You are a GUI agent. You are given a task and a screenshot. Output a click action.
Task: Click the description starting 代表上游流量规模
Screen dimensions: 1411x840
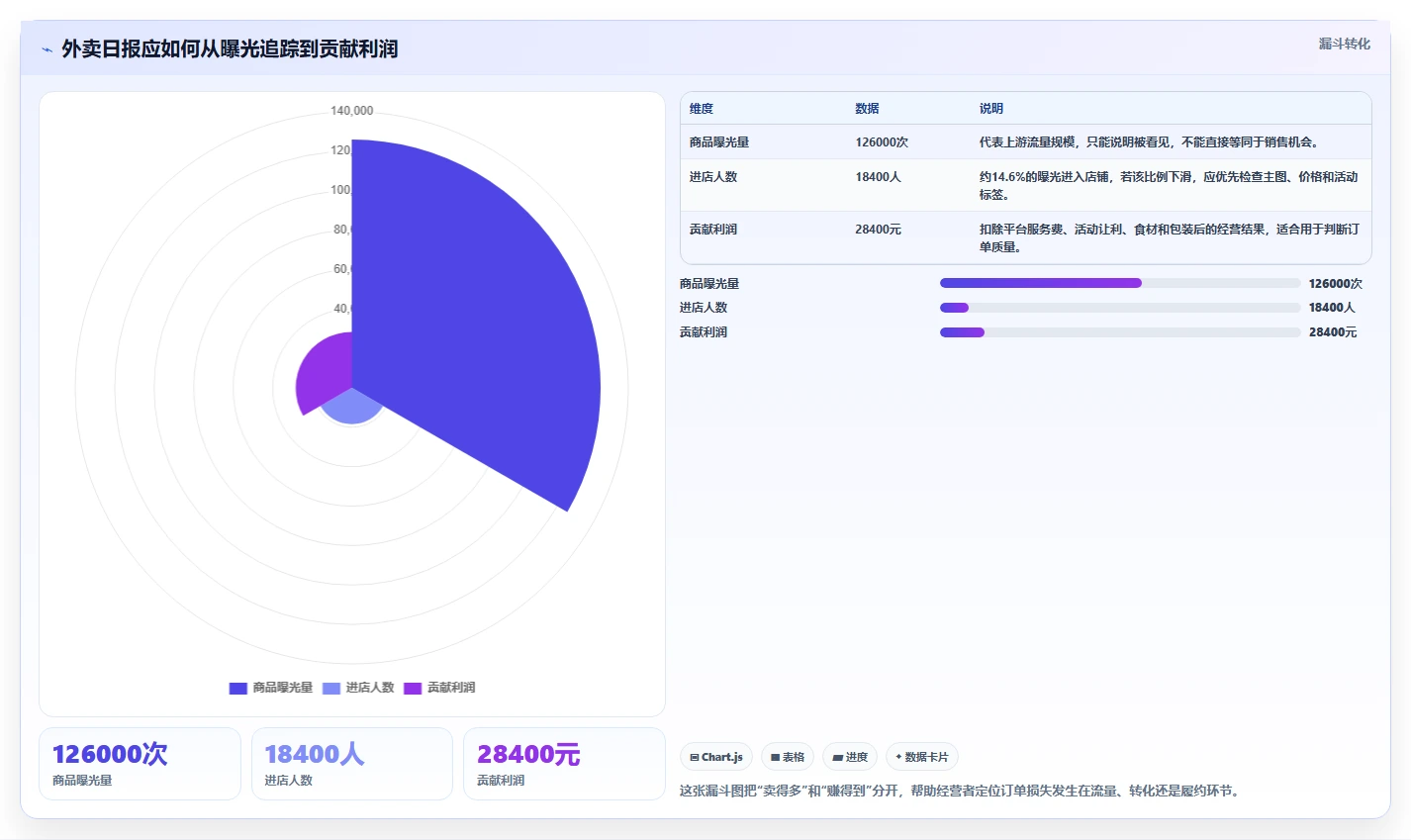point(1152,142)
